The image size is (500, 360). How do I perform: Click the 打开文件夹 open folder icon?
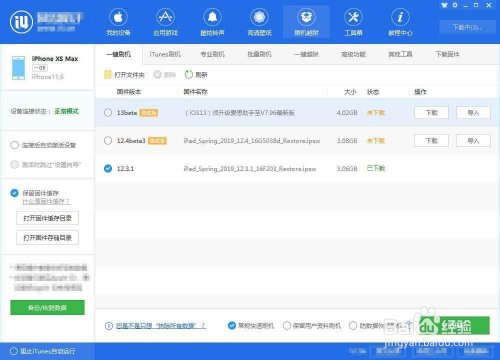click(x=107, y=75)
